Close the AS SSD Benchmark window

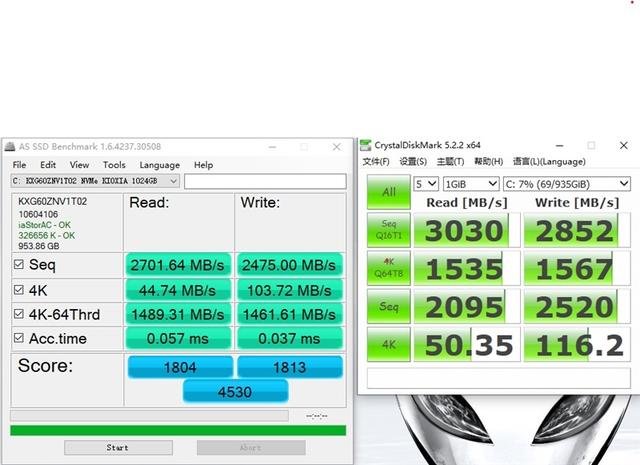[x=337, y=147]
